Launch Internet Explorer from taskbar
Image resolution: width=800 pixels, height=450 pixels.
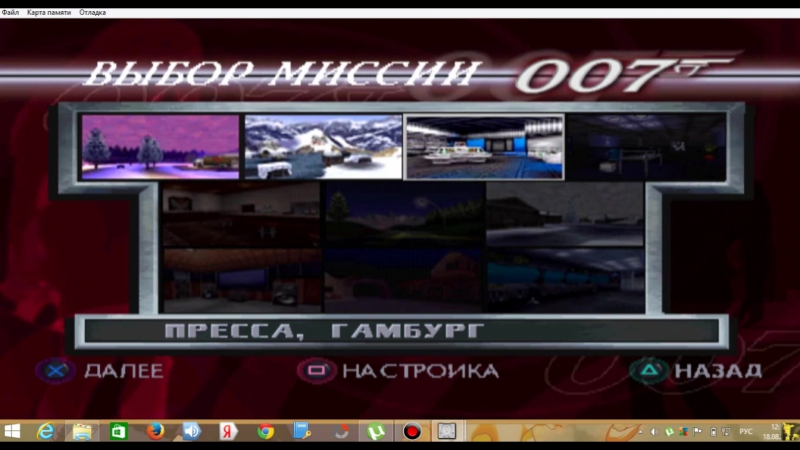45,432
